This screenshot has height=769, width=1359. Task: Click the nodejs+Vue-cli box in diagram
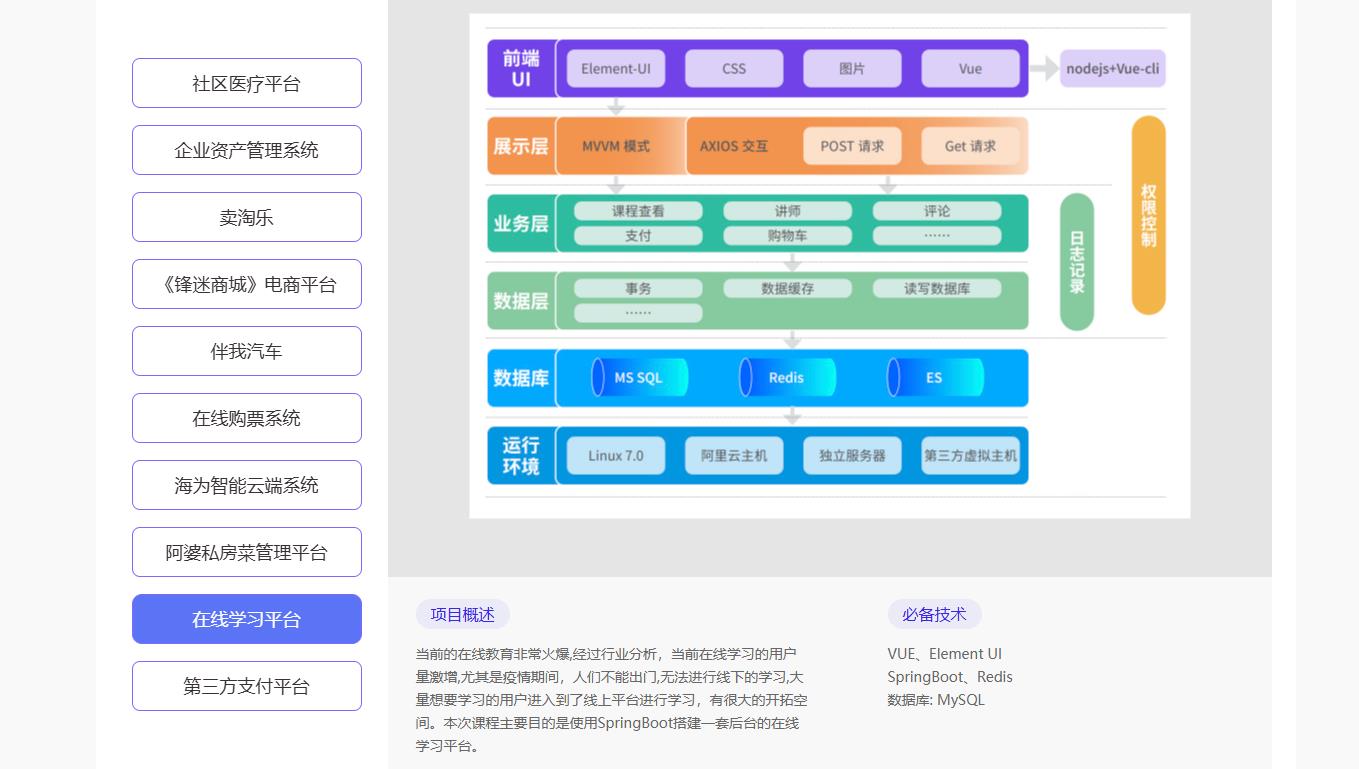point(1112,69)
